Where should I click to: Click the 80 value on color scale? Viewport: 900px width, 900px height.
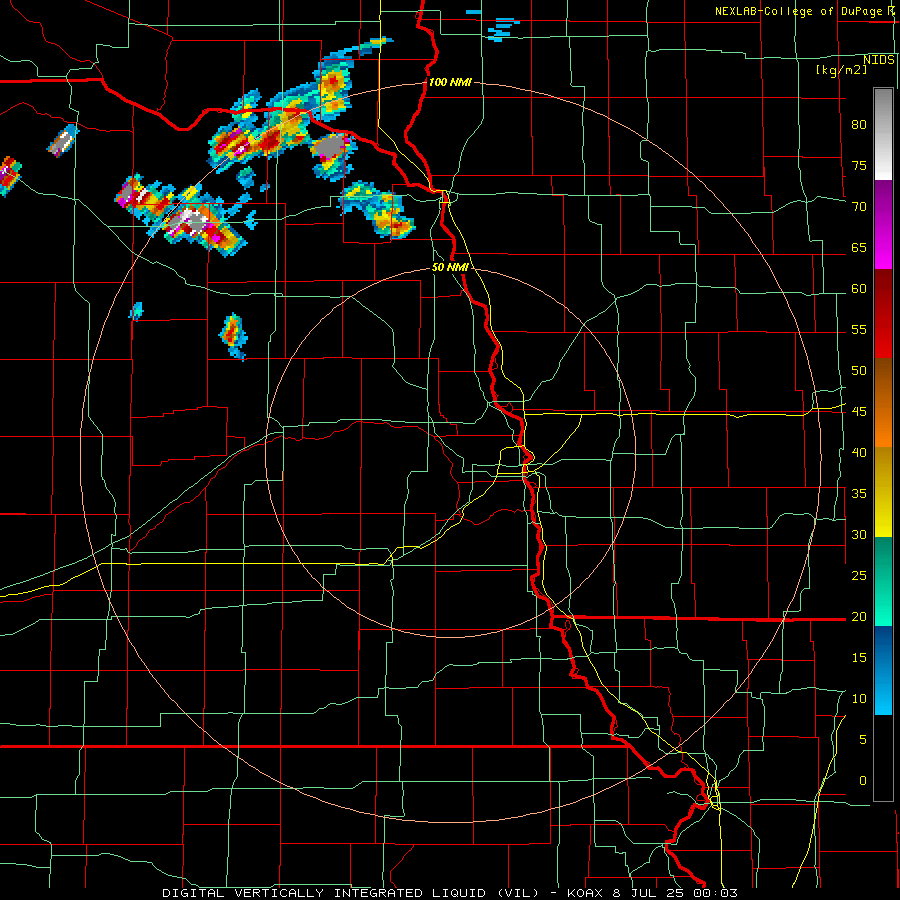[859, 125]
